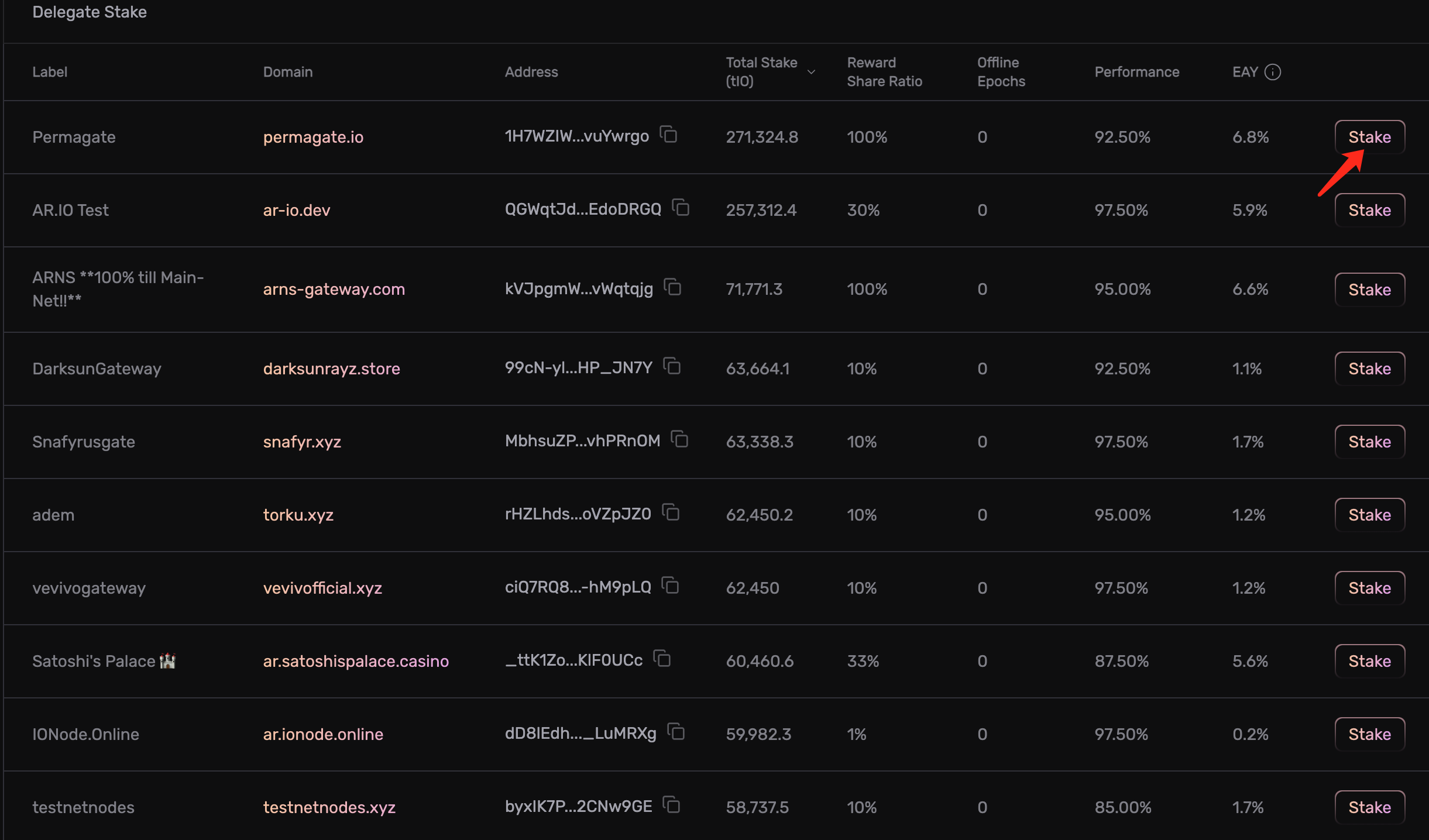
Task: Click the 0.2% EAY value
Action: click(x=1250, y=734)
